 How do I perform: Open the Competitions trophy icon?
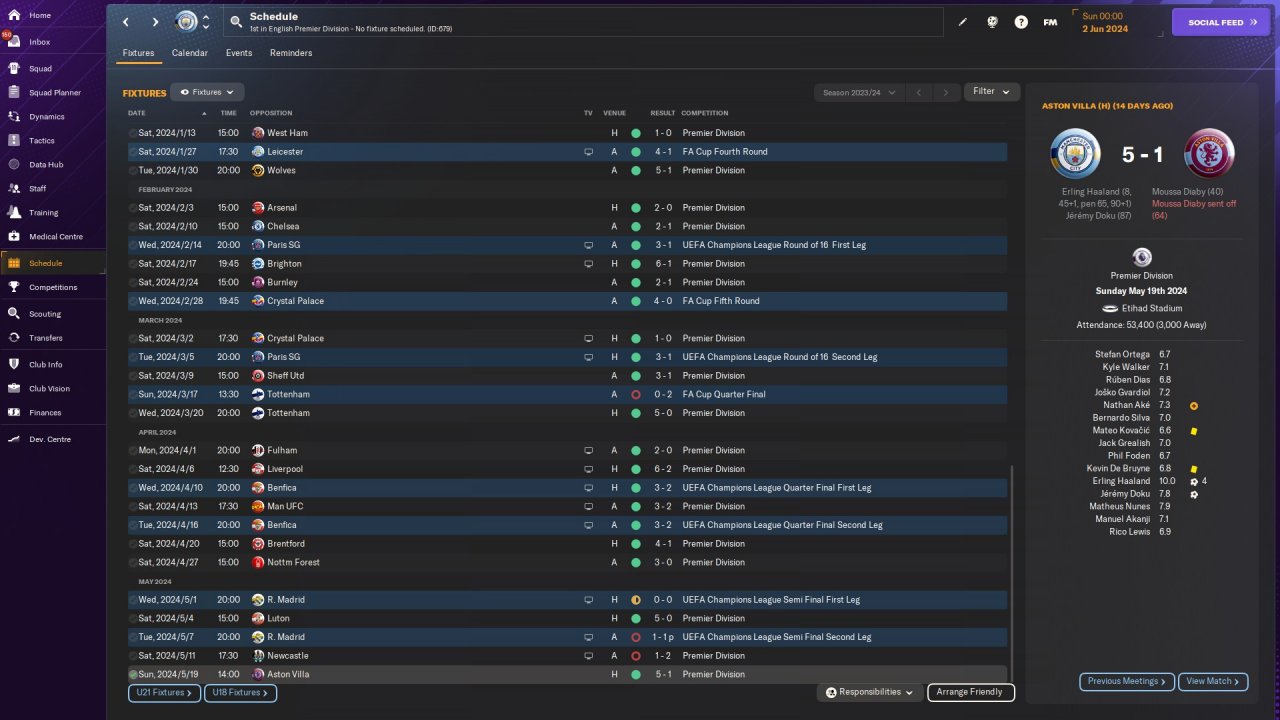click(x=14, y=287)
